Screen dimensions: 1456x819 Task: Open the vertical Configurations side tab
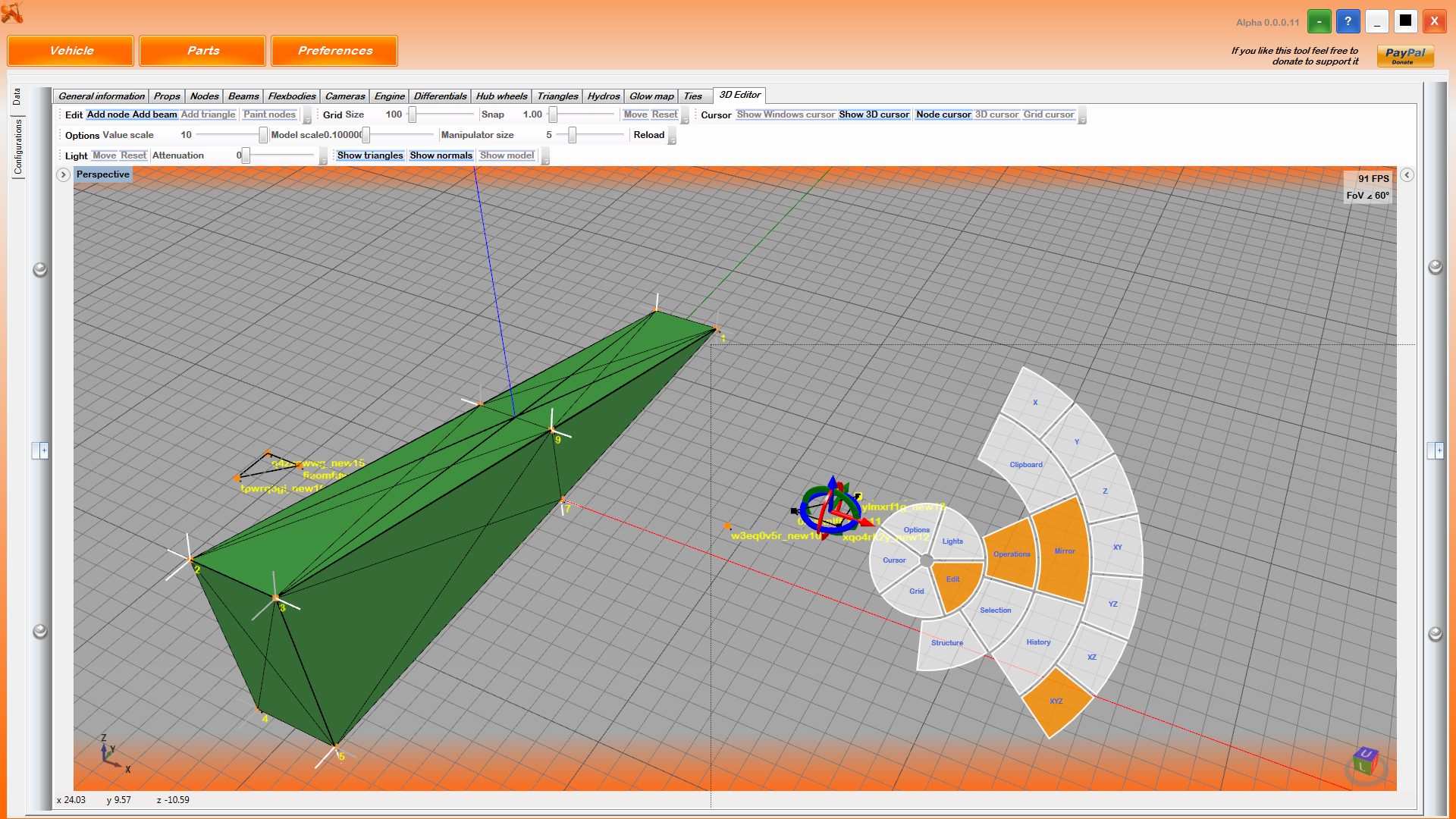pyautogui.click(x=18, y=147)
